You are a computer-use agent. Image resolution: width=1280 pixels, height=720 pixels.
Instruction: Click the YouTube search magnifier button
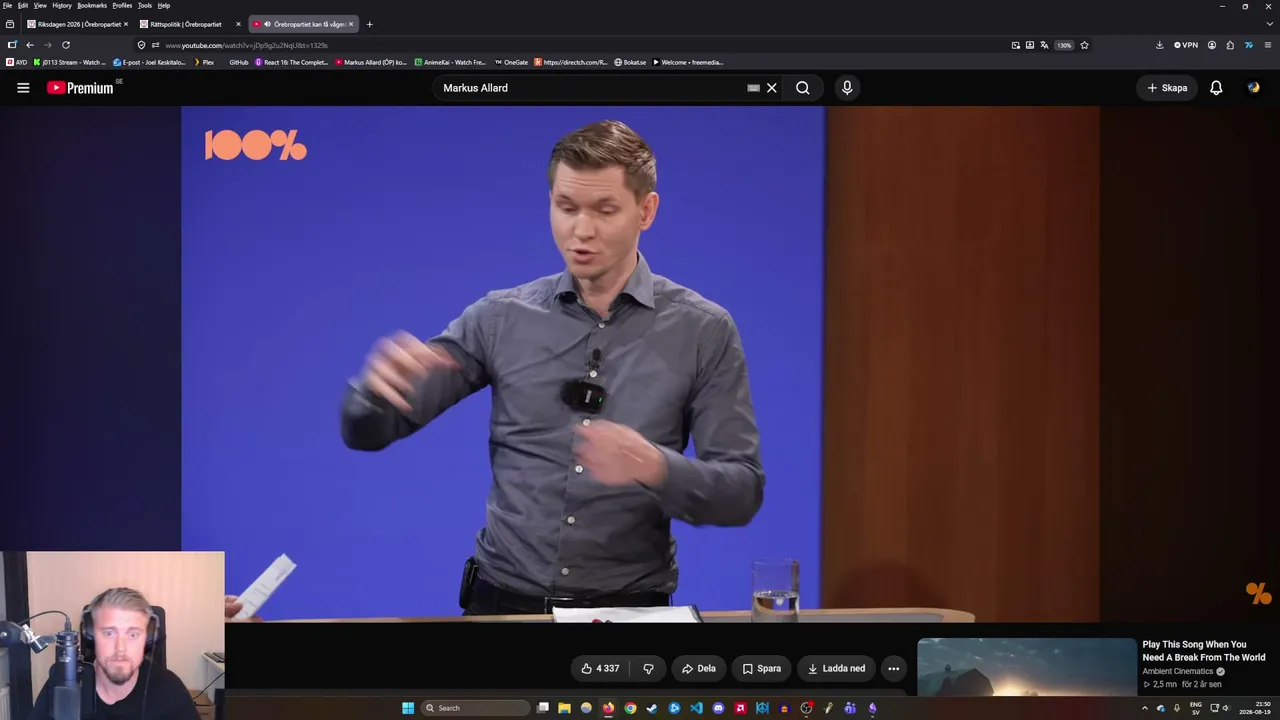click(x=803, y=88)
